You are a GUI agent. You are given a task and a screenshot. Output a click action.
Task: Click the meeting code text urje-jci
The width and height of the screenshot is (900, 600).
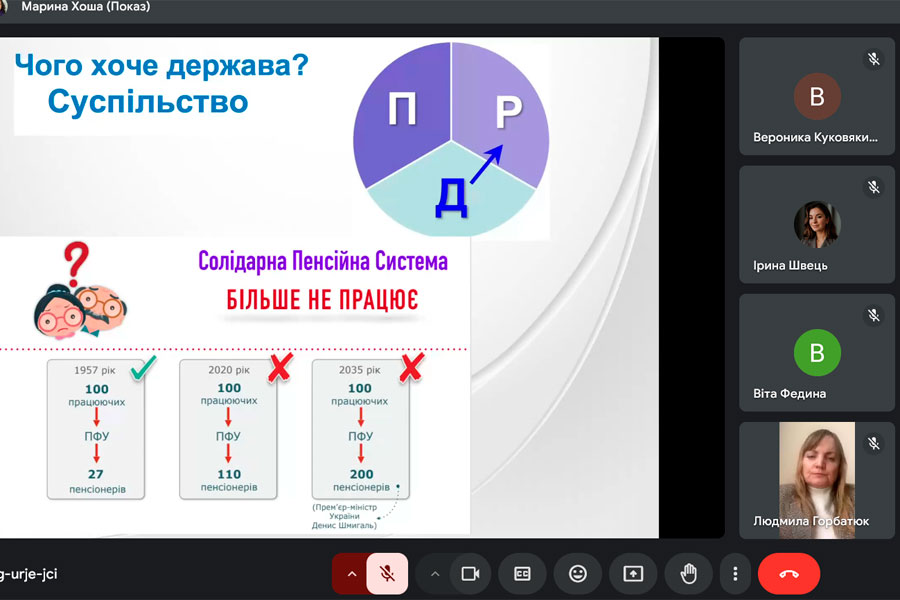pos(28,574)
